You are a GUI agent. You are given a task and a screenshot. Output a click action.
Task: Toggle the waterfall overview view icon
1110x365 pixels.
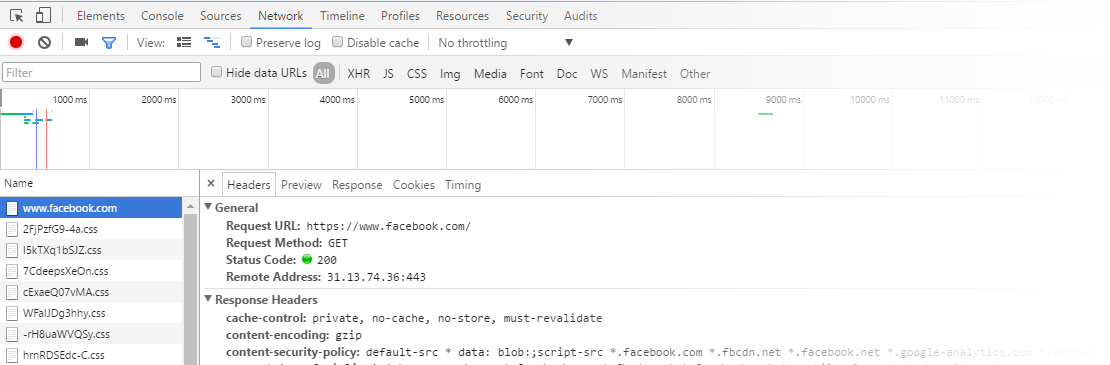coord(211,42)
